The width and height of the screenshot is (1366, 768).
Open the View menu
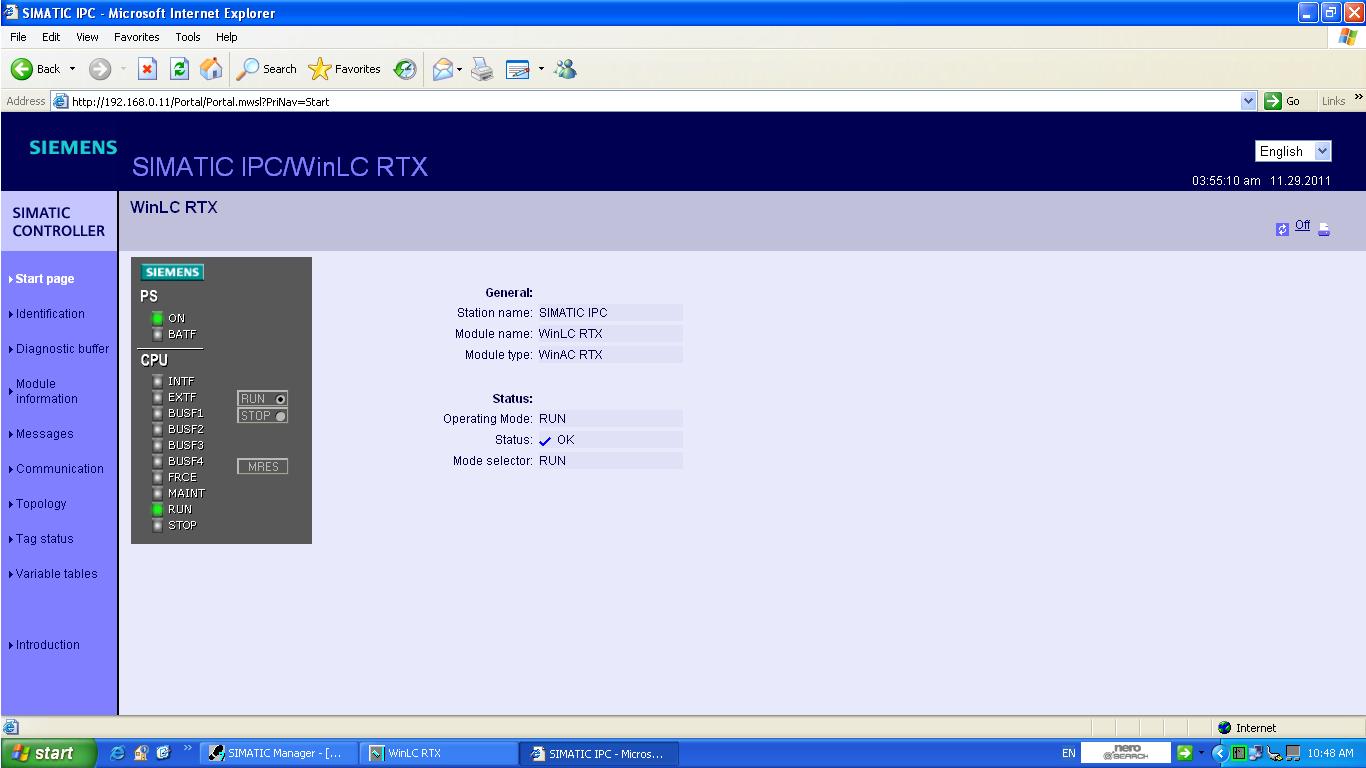click(88, 37)
